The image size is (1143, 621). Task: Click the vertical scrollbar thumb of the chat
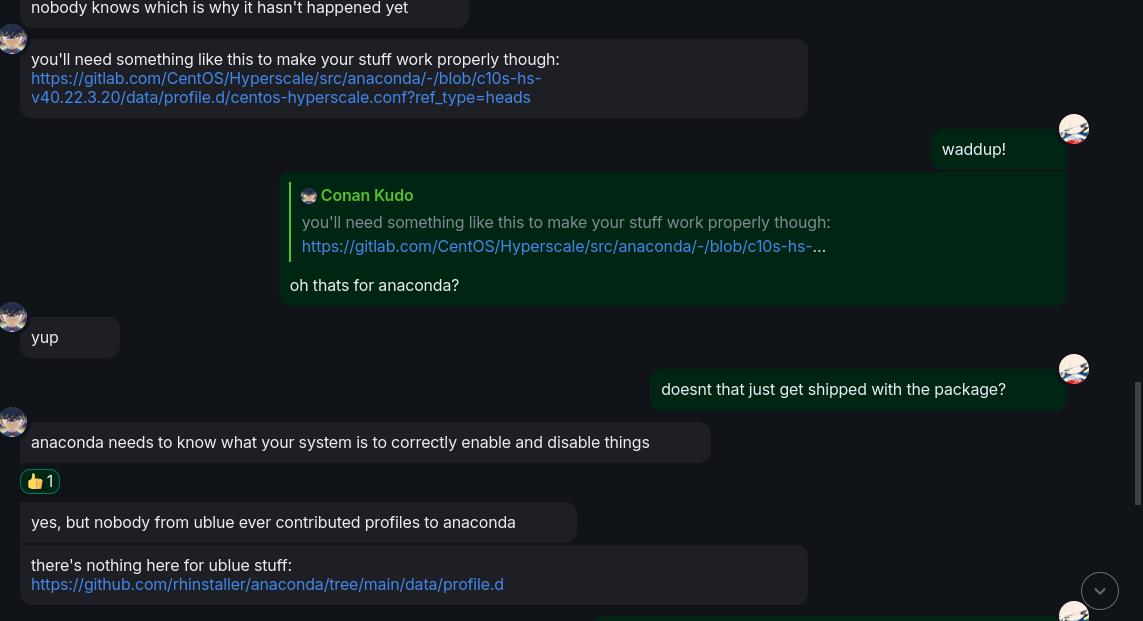[x=1137, y=443]
